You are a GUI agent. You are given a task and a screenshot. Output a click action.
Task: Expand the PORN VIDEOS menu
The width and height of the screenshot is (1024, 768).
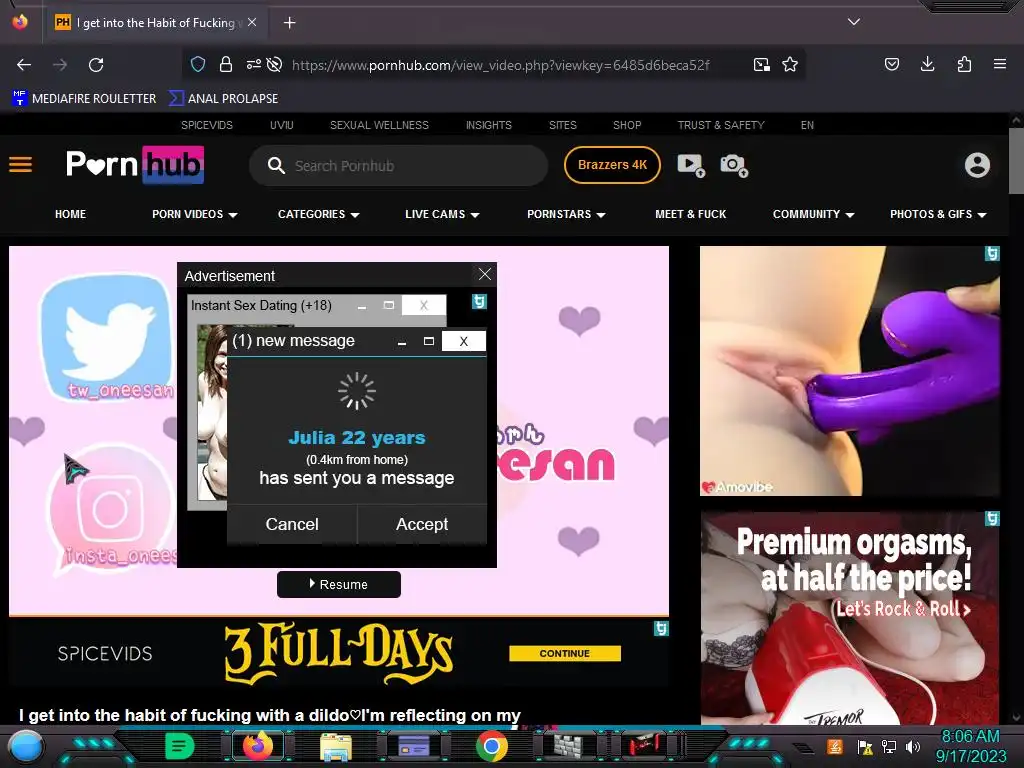coord(195,214)
